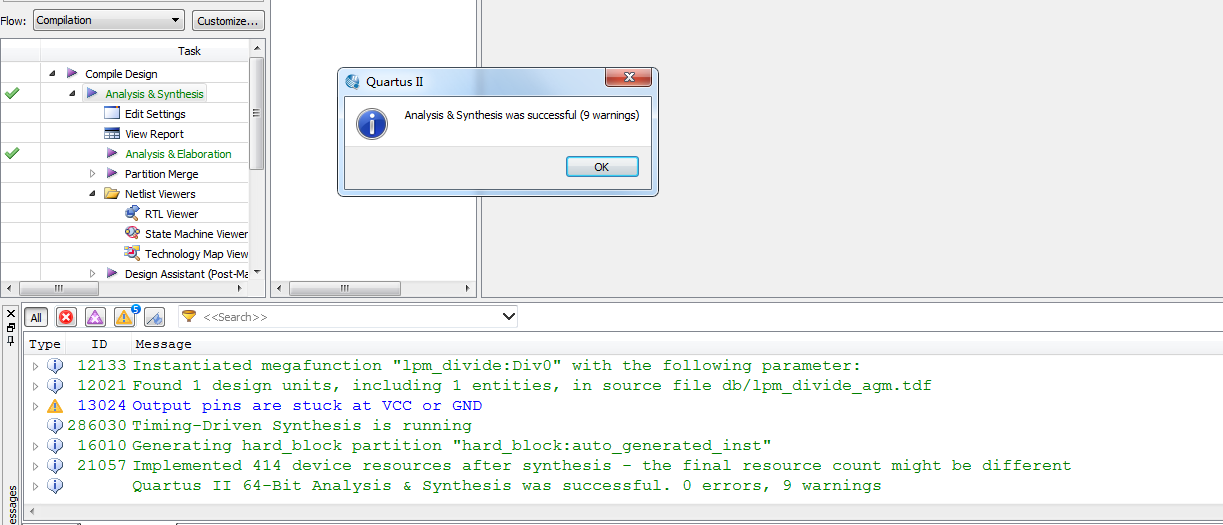Click the Quartus II dialog title icon
This screenshot has height=525, width=1223.
[x=353, y=82]
